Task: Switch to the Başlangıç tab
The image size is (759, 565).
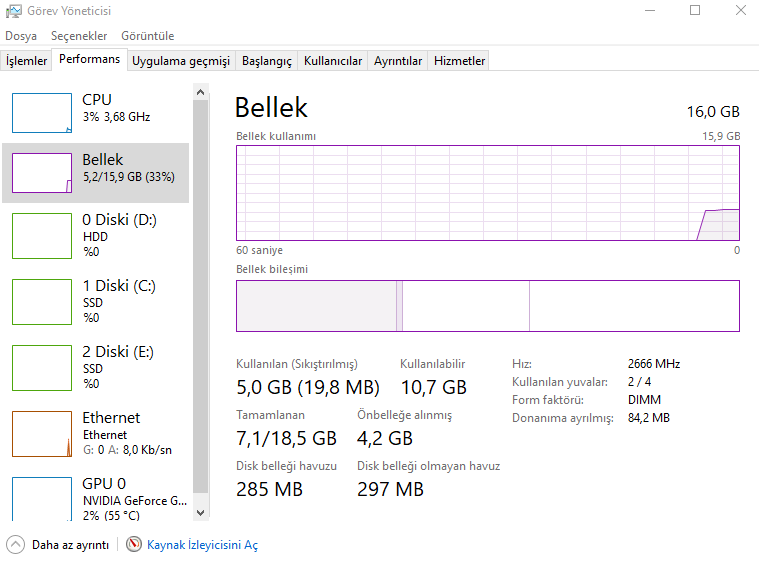Action: tap(267, 61)
